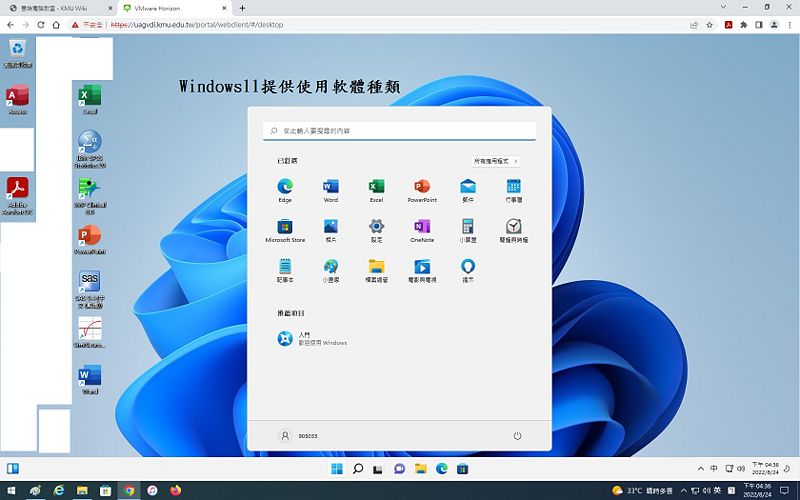Bookmark this page with the star
Screen dimensions: 800x500
click(x=709, y=24)
